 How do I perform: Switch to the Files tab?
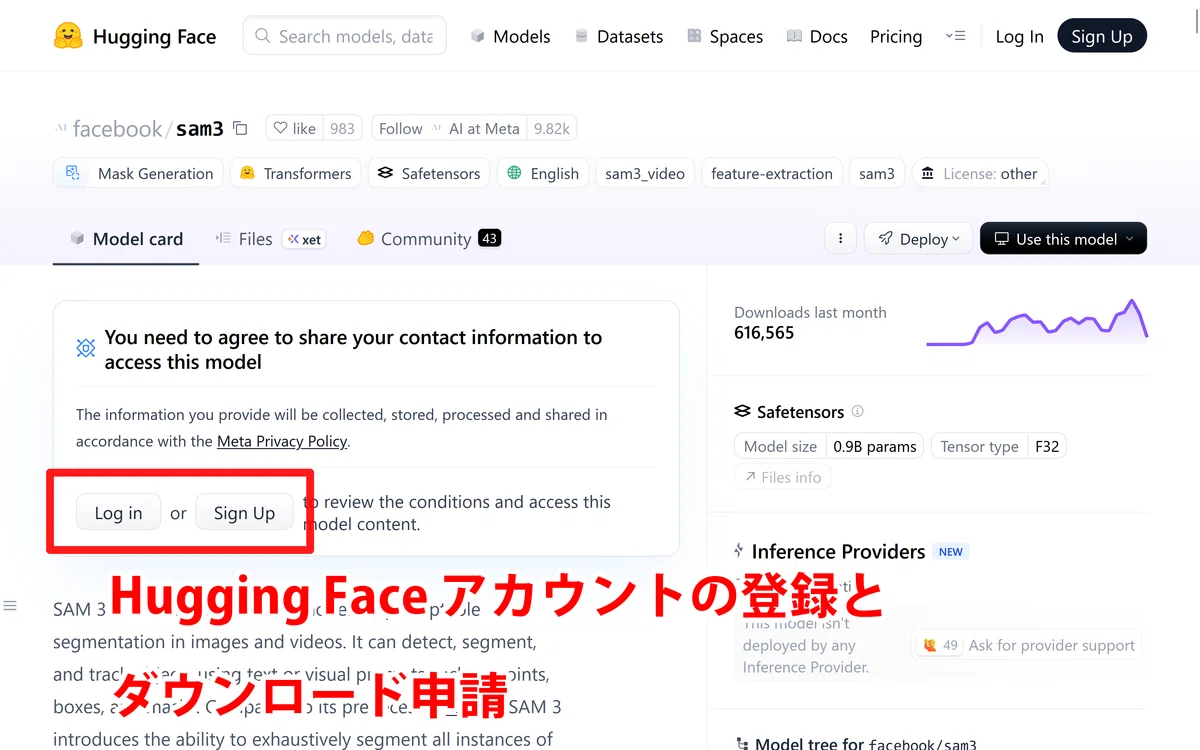coord(270,239)
